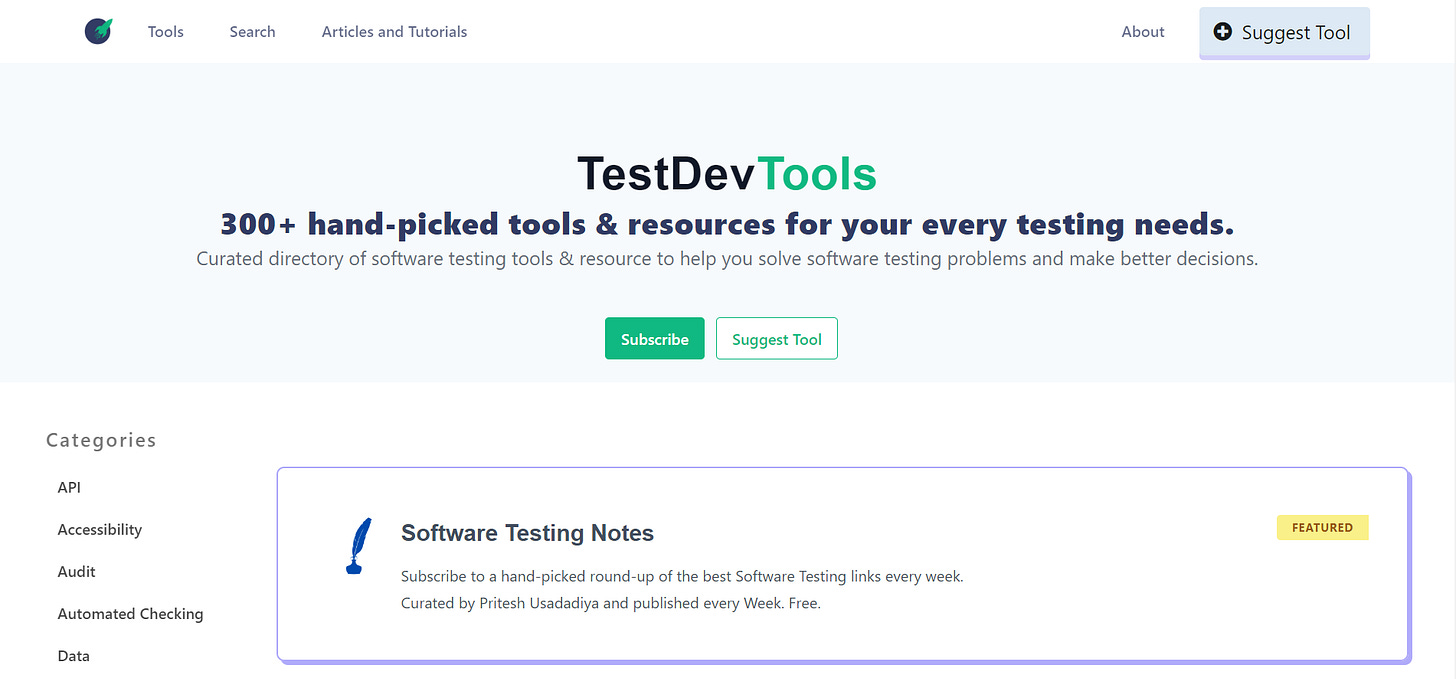Click the Suggest Tool button in header
This screenshot has width=1456, height=679.
[1284, 32]
